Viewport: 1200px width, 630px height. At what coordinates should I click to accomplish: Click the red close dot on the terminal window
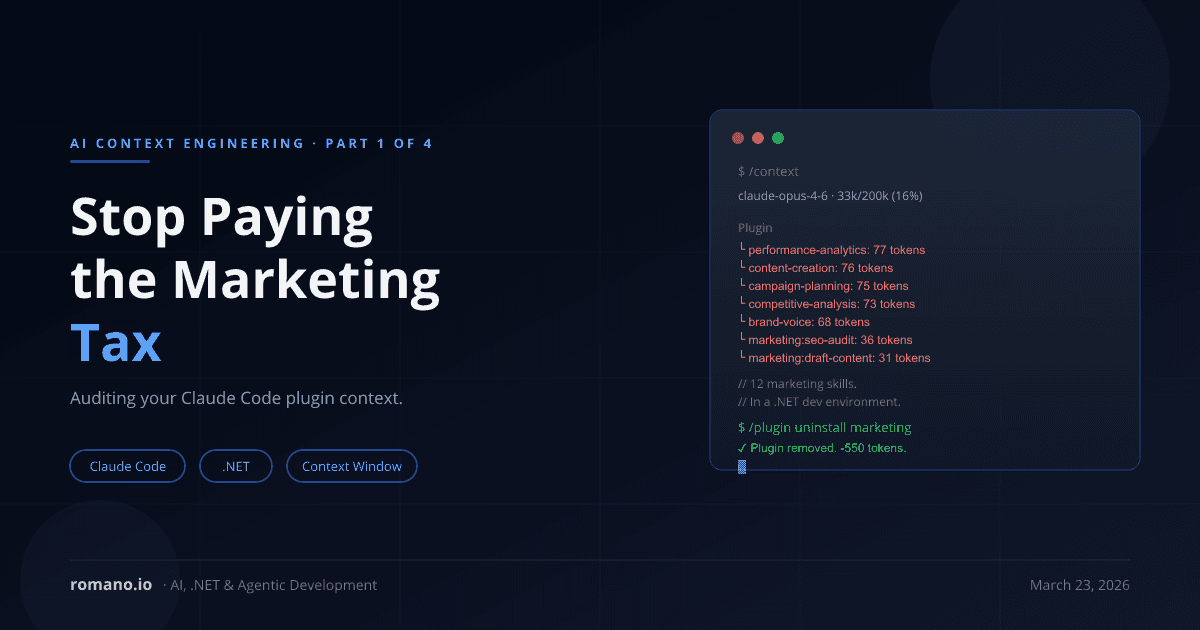tap(738, 138)
